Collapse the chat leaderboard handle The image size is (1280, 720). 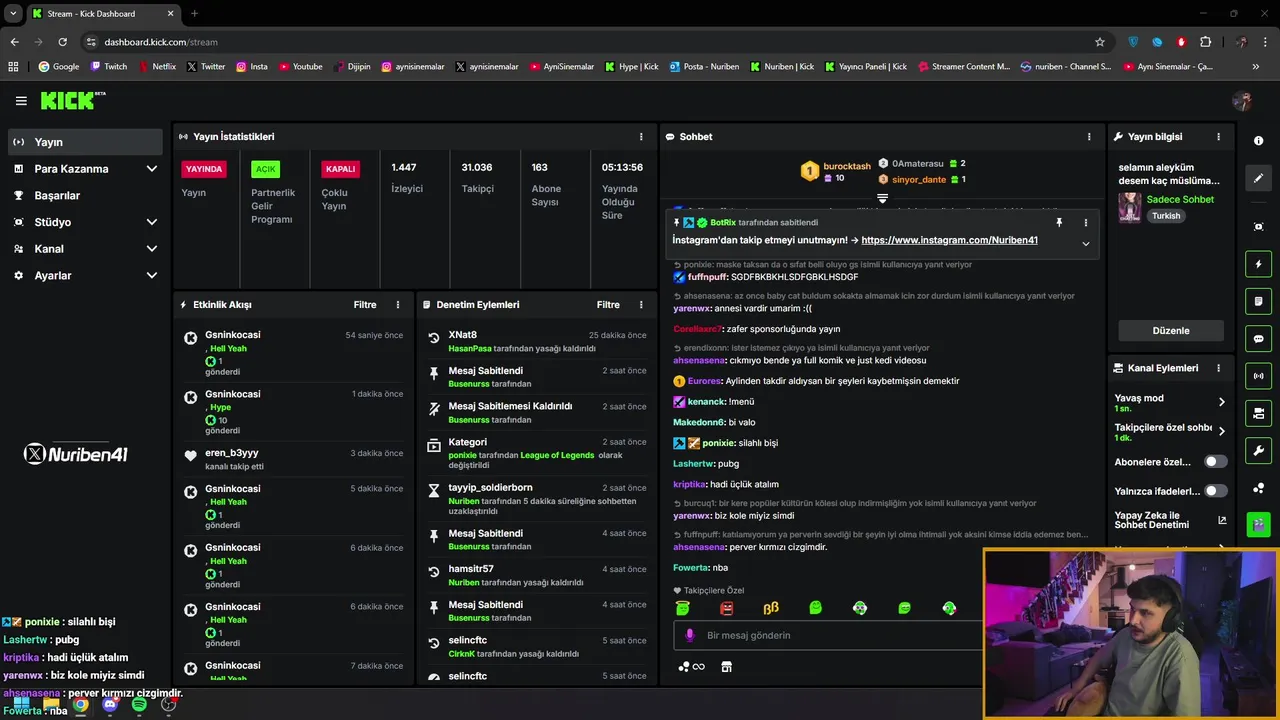coord(882,199)
